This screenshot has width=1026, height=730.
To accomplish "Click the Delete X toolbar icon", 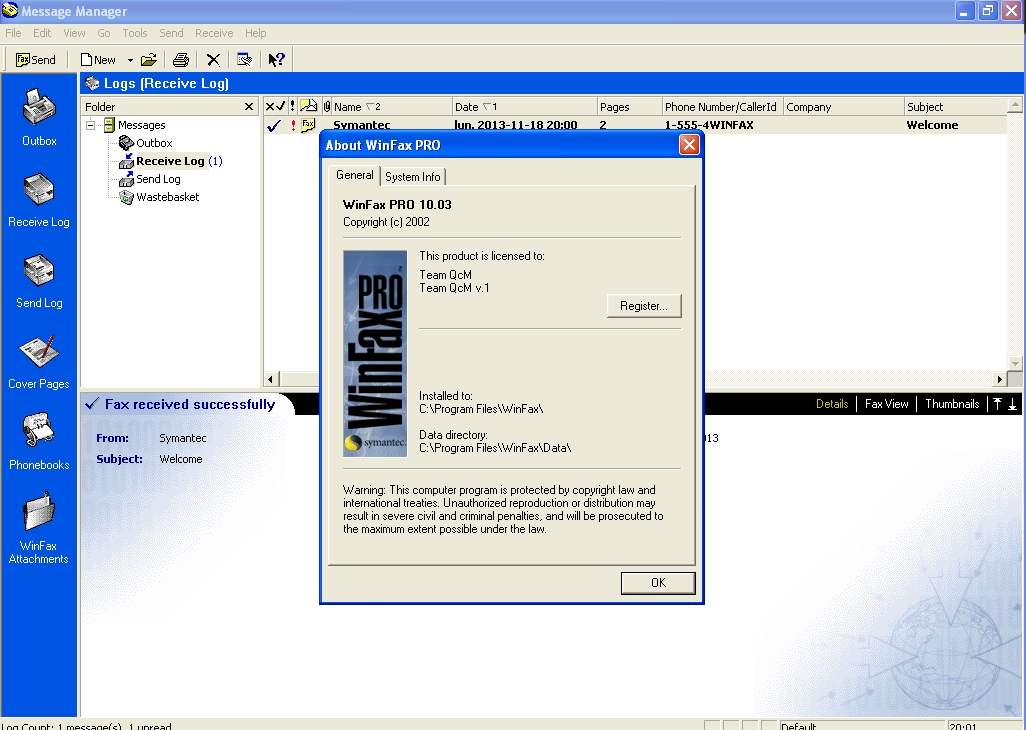I will coord(213,60).
